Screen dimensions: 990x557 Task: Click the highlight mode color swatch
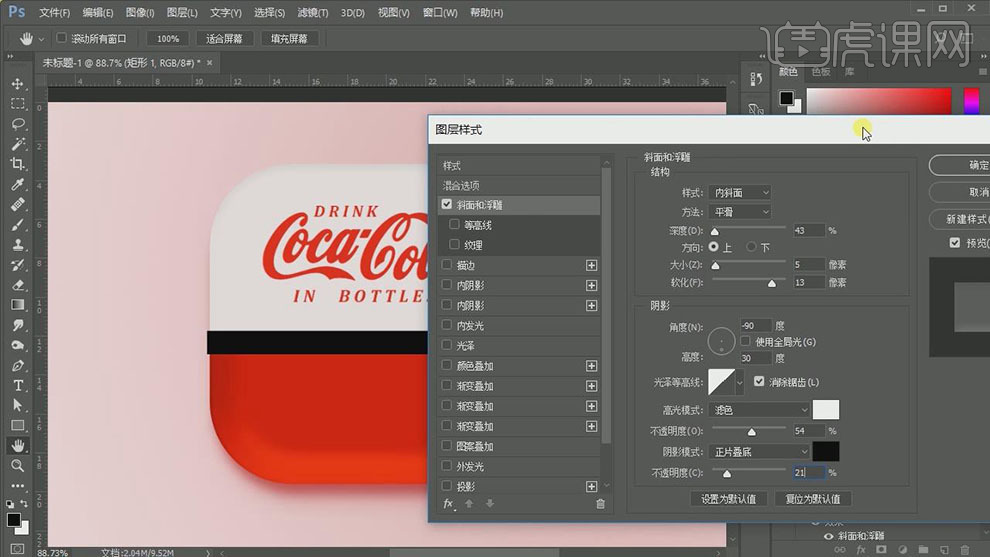825,409
